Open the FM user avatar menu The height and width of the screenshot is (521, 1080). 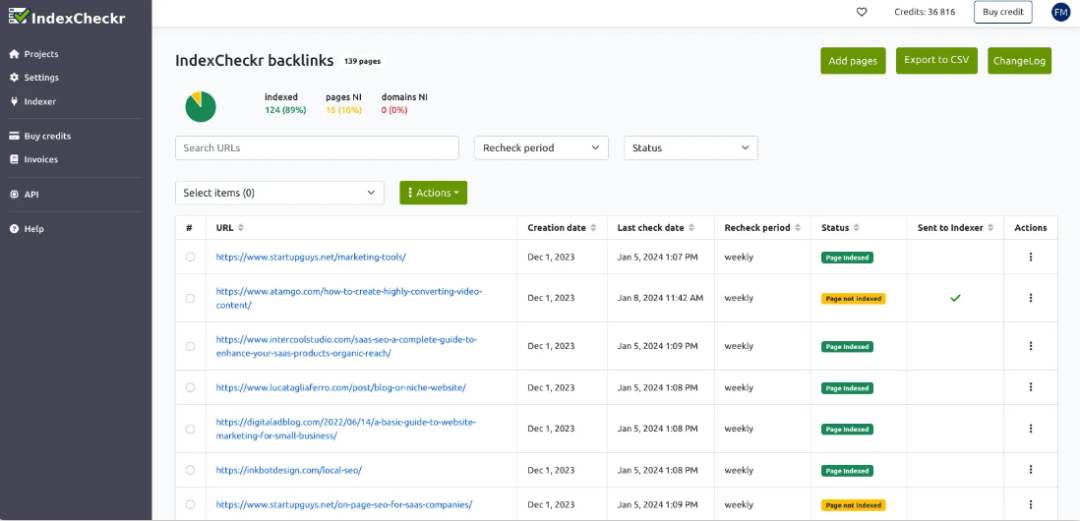[x=1061, y=12]
